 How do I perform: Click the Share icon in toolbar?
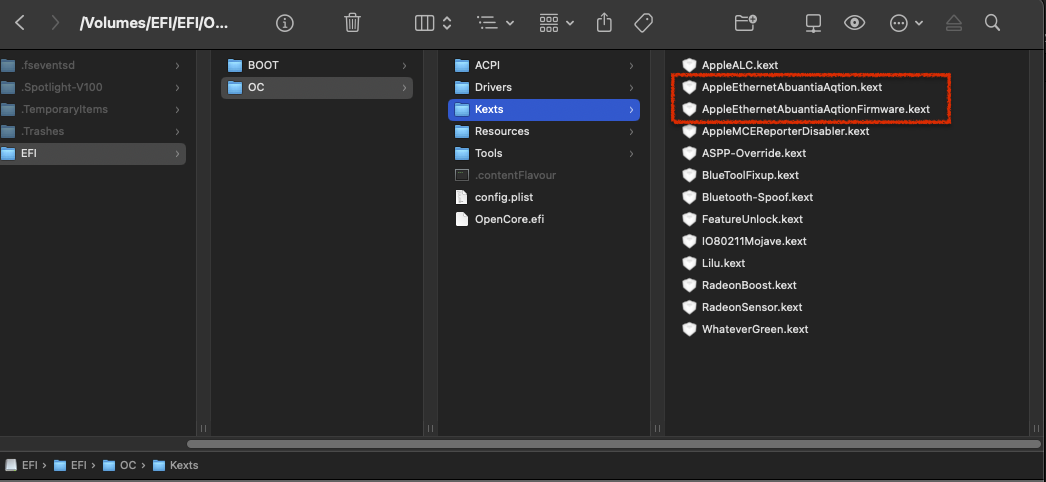(x=604, y=23)
